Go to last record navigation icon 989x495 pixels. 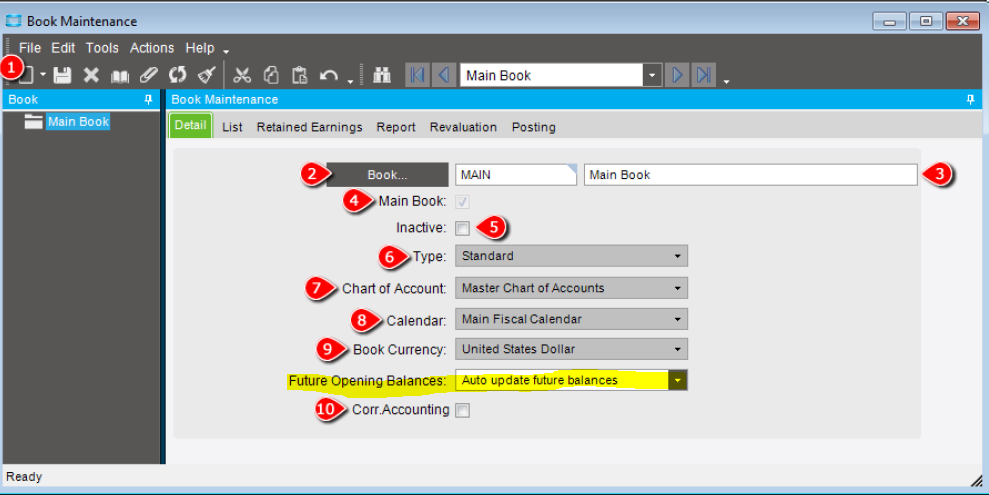(703, 76)
